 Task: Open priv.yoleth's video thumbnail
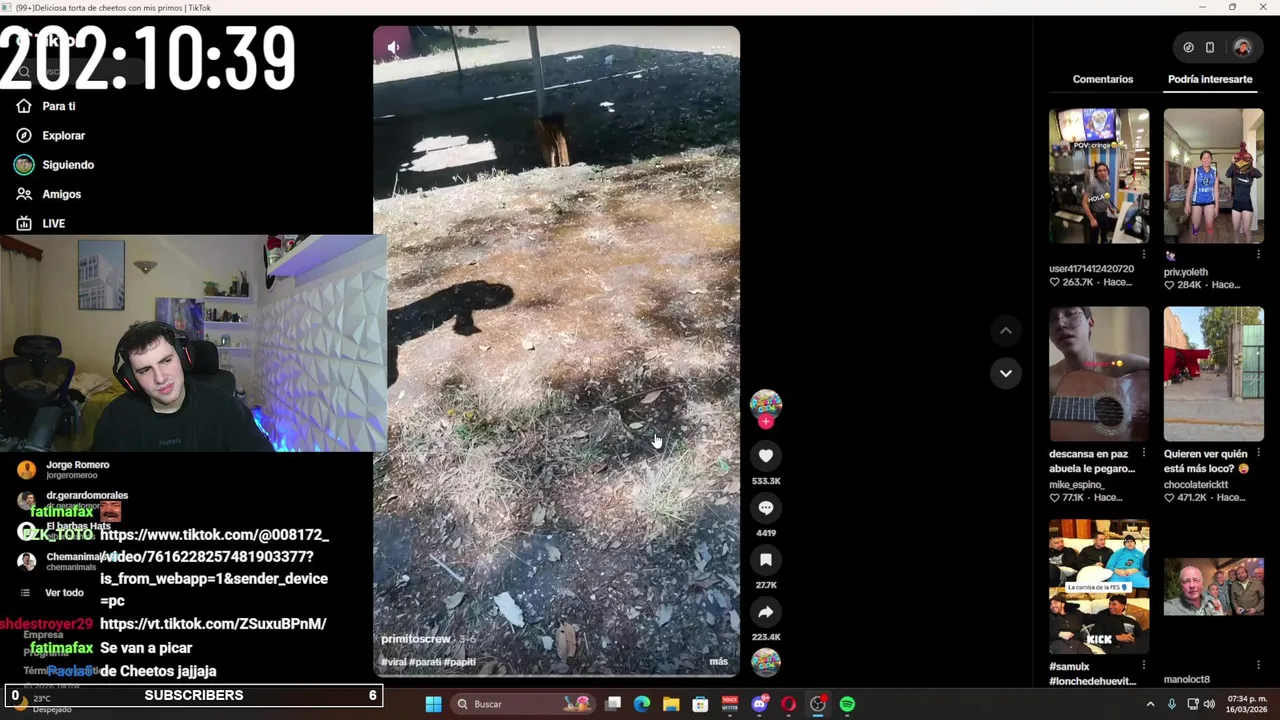pos(1214,176)
